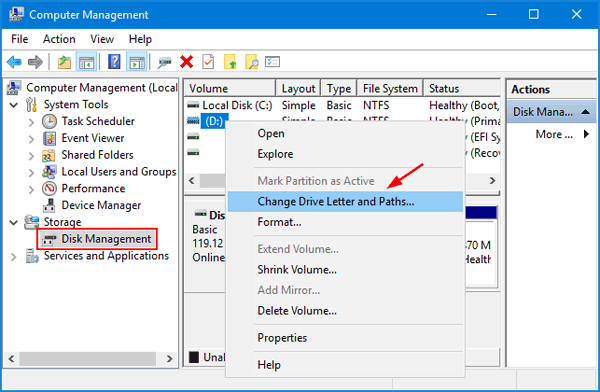Click More ... in Actions pane
This screenshot has width=600, height=392.
pos(554,134)
